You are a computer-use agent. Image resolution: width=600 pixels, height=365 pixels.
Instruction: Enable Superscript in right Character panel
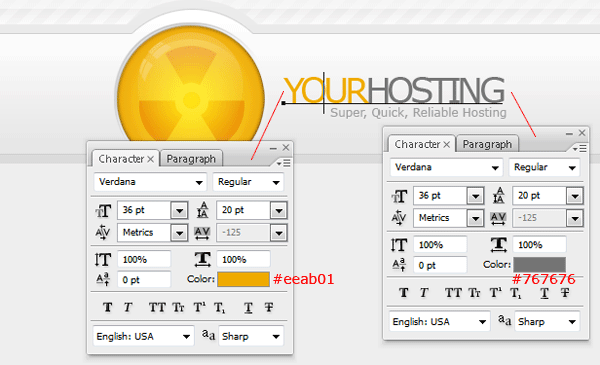coord(496,293)
